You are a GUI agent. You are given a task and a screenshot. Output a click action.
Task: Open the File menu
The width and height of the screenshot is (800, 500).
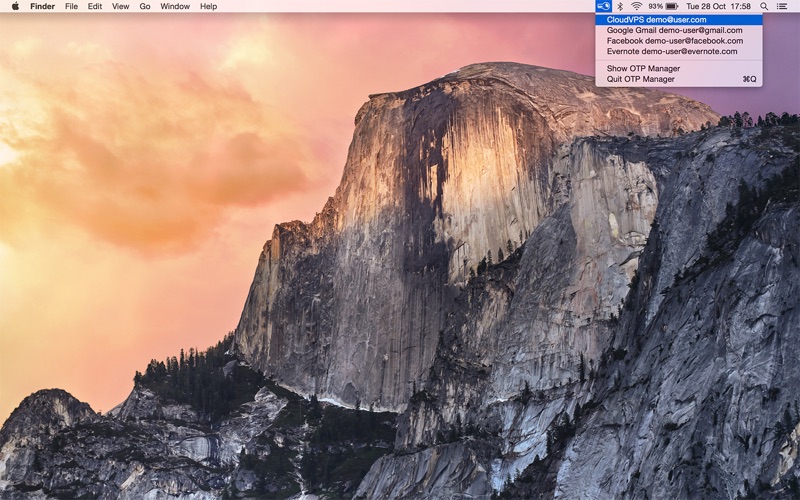(x=71, y=6)
